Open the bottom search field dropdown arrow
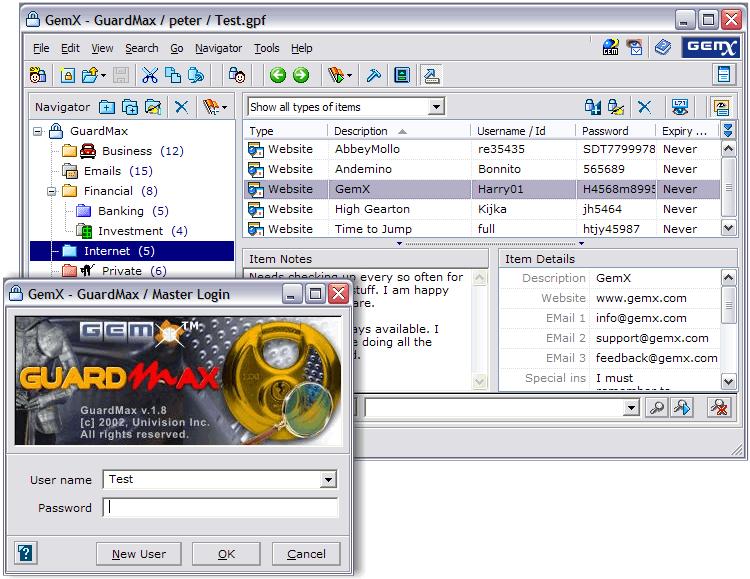This screenshot has width=750, height=579. coord(631,408)
